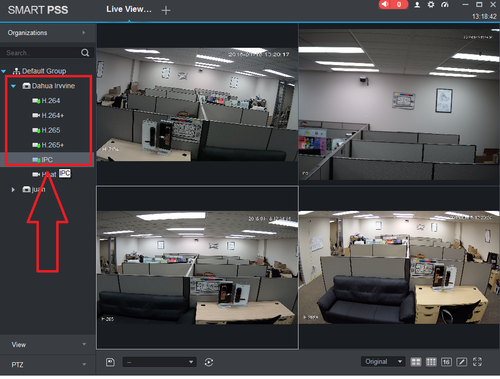Open the settings gear icon
Image resolution: width=500 pixels, height=379 pixels.
point(431,5)
